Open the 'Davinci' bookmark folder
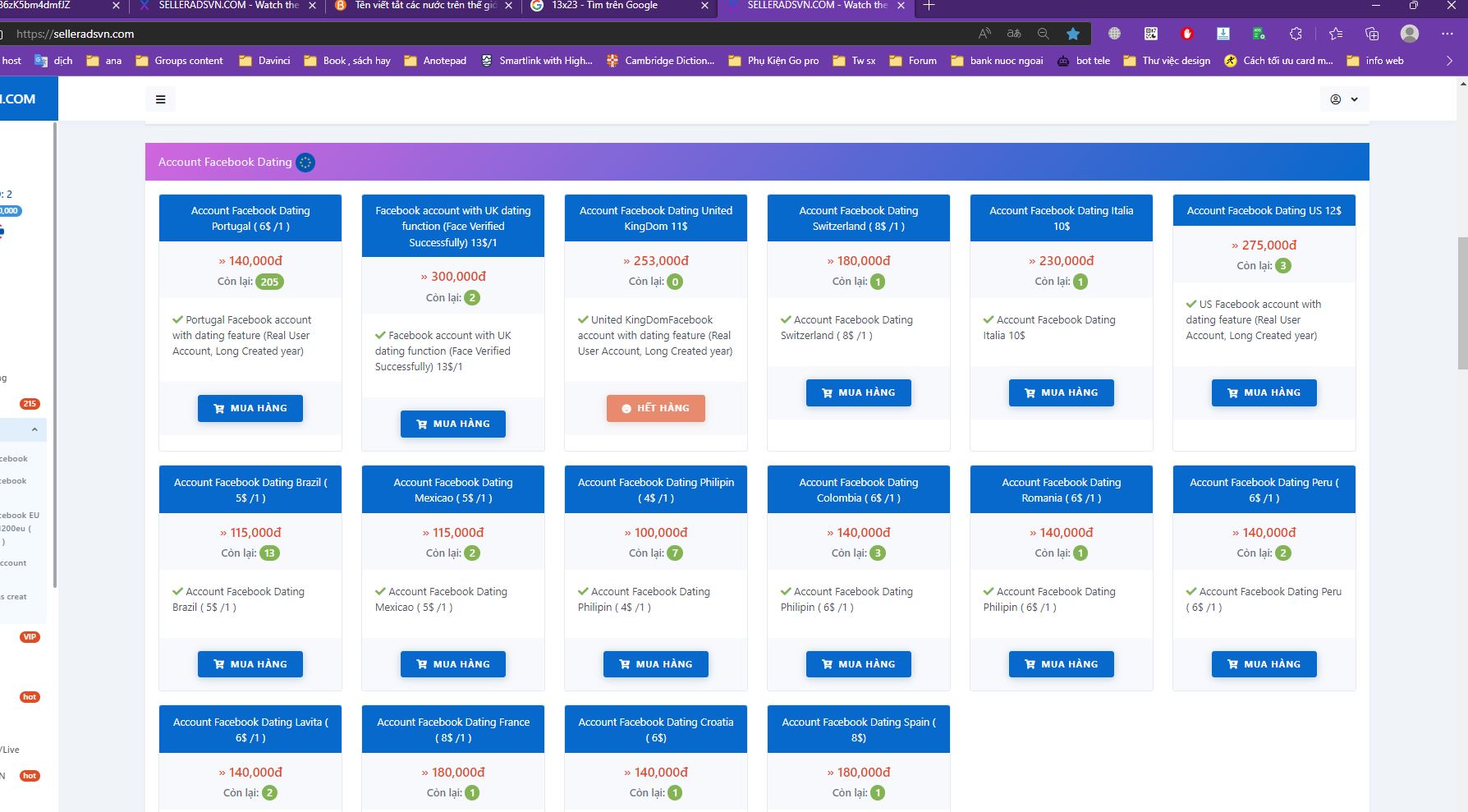Image resolution: width=1468 pixels, height=812 pixels. click(x=264, y=61)
